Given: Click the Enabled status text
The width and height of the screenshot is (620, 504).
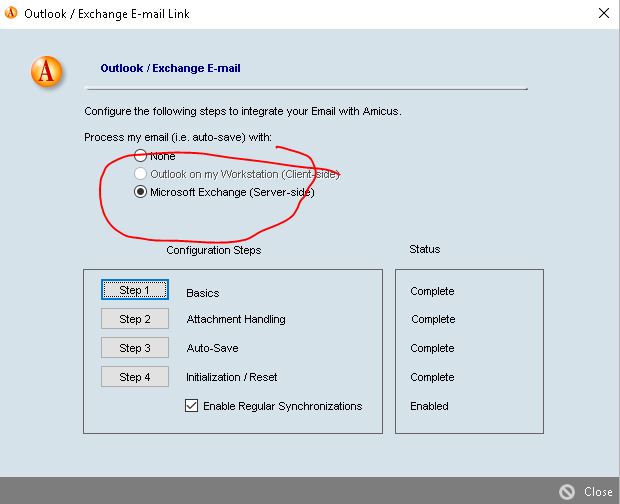Looking at the screenshot, I should pos(429,406).
